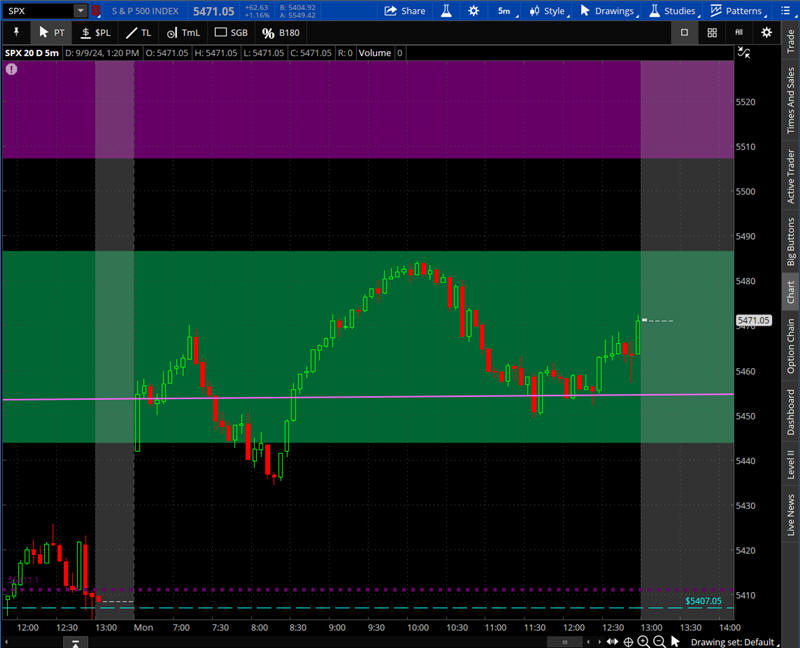
Task: Click the SPX symbol input field
Action: coord(38,11)
